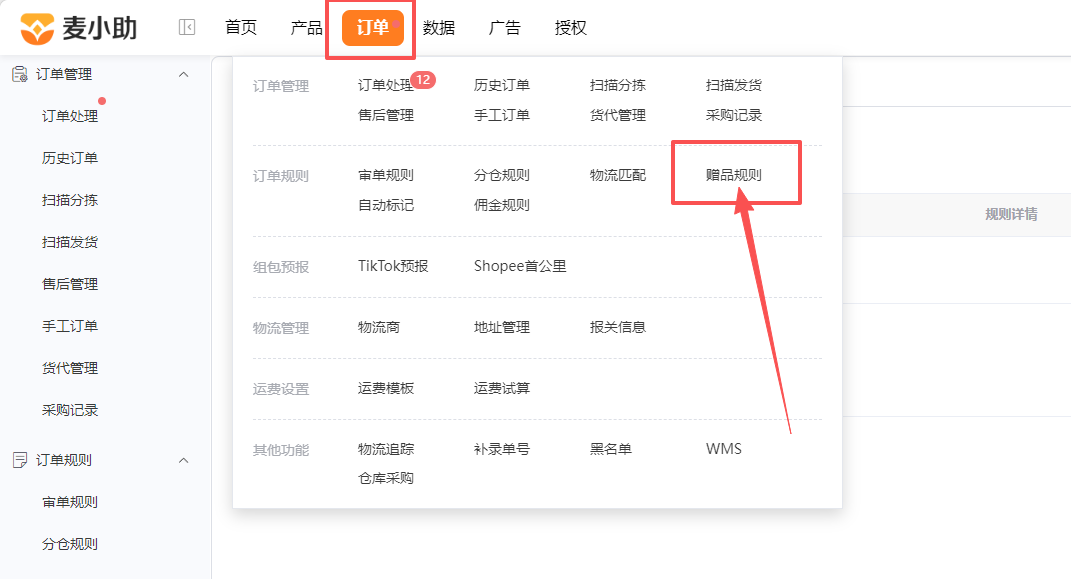Open 售后管理 in the dropdown panel

point(386,115)
